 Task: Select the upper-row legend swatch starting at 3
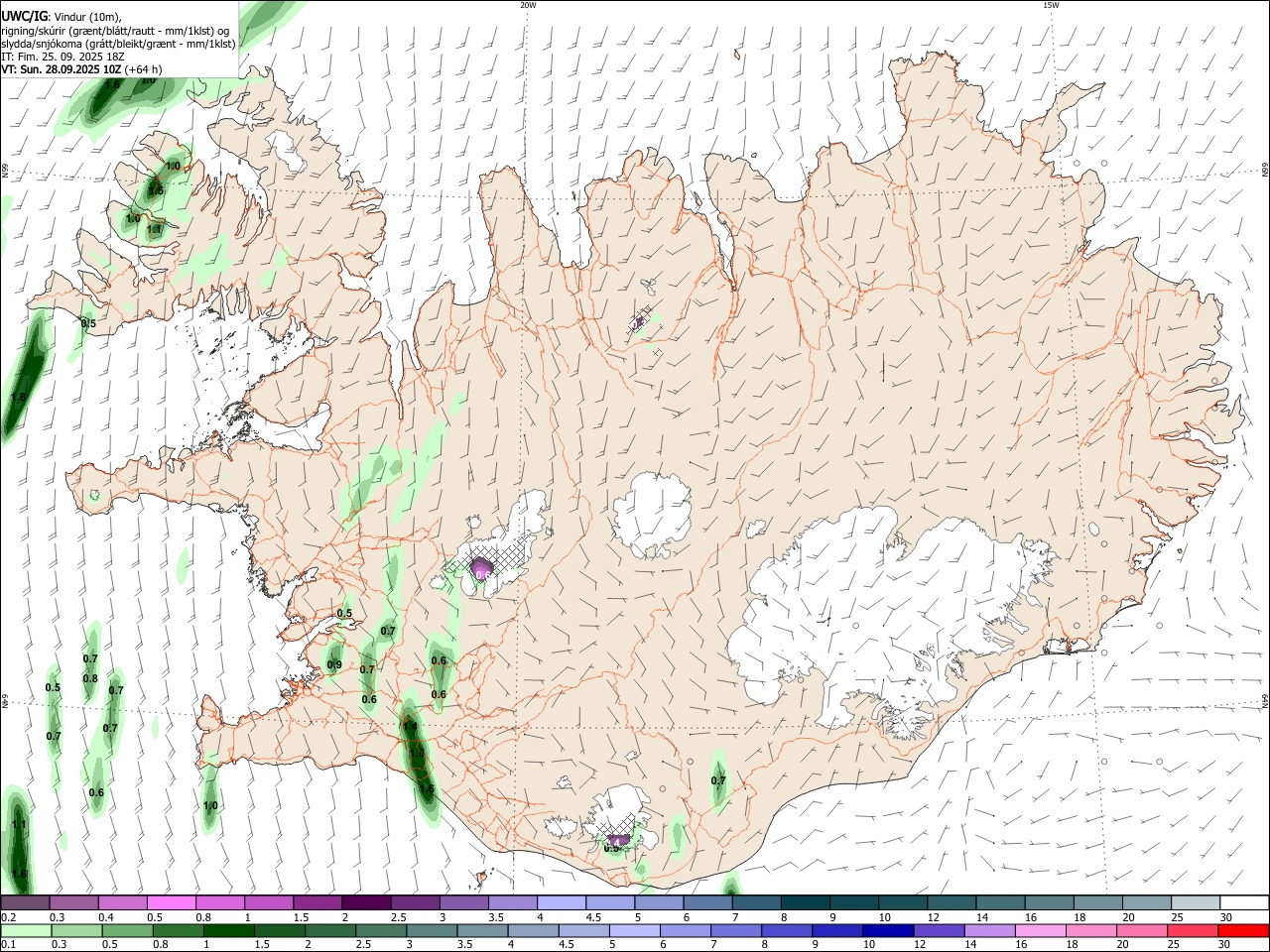pos(464,902)
